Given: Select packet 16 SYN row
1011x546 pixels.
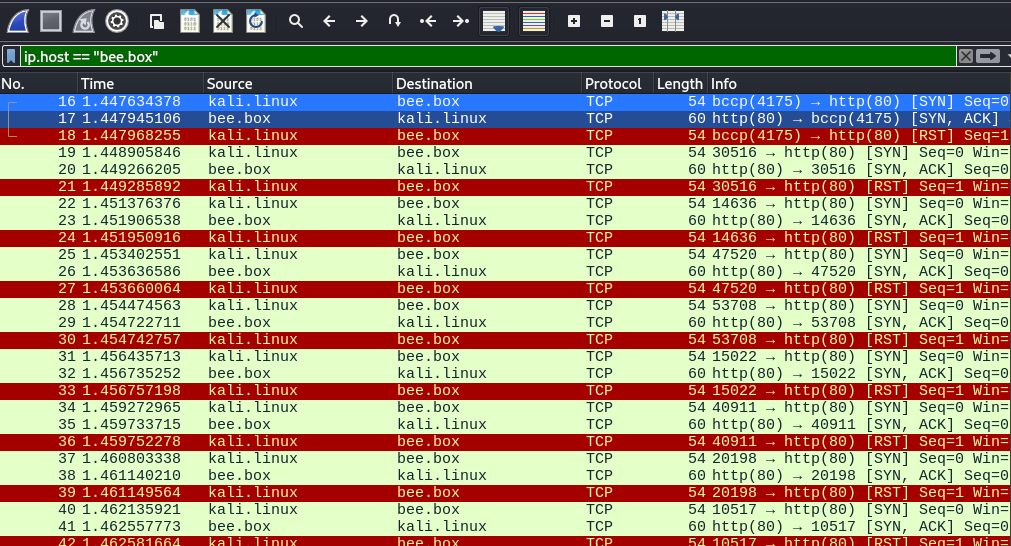Looking at the screenshot, I should (x=506, y=101).
